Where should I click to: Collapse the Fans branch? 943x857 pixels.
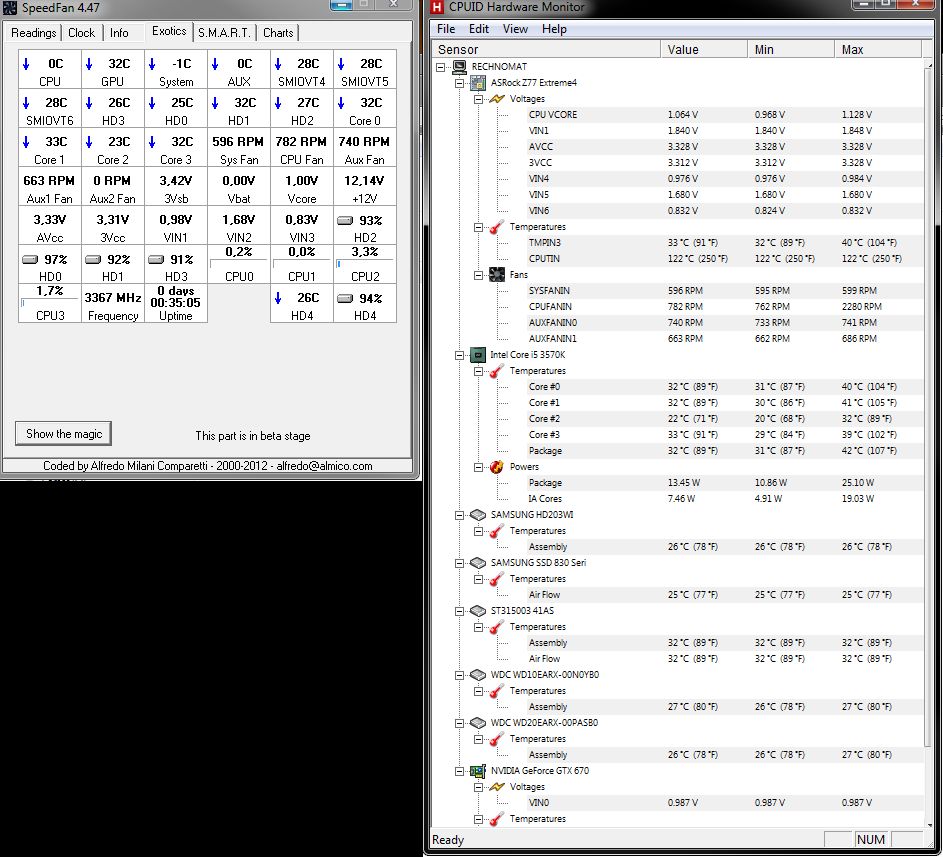tap(478, 275)
